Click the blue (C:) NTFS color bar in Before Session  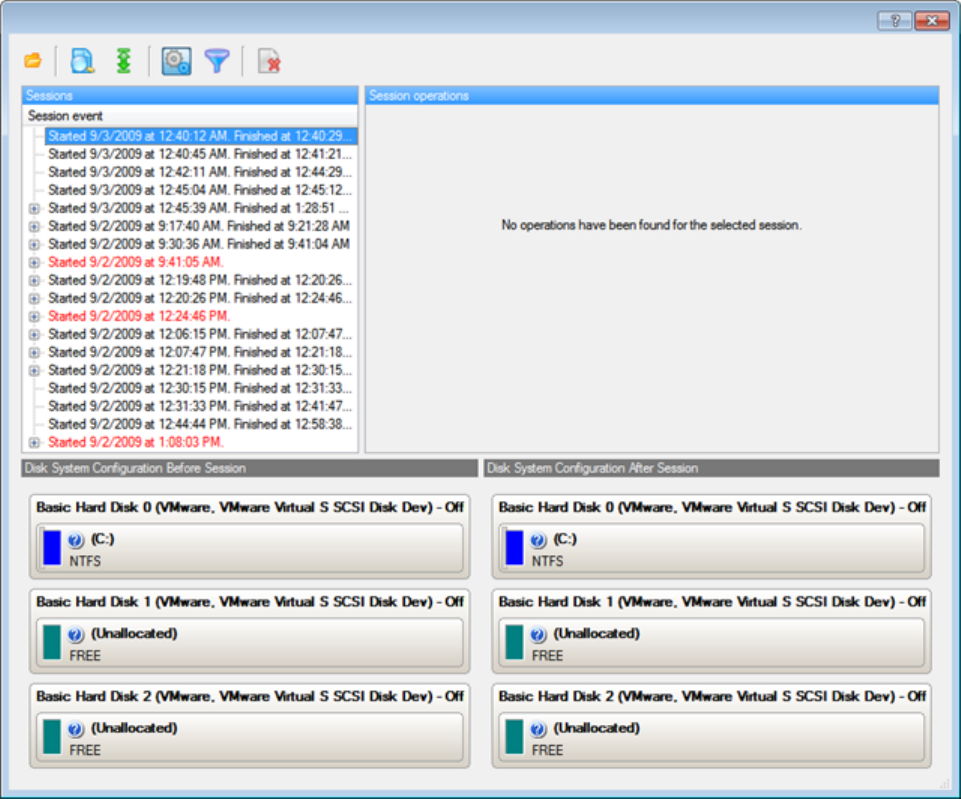pyautogui.click(x=52, y=548)
